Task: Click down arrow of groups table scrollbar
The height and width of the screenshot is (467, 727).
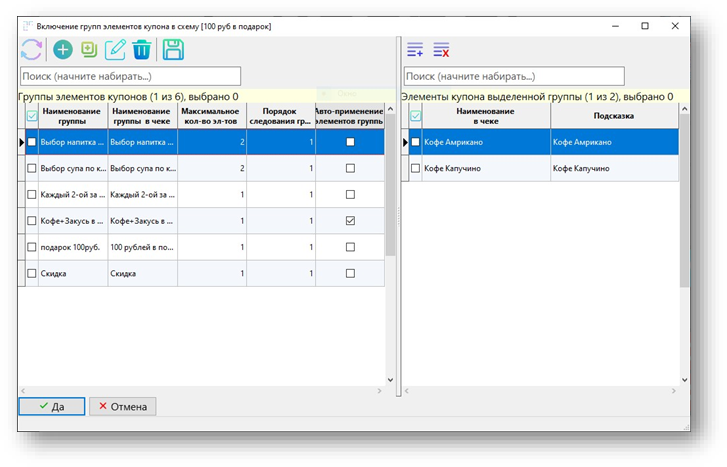Action: pos(390,380)
